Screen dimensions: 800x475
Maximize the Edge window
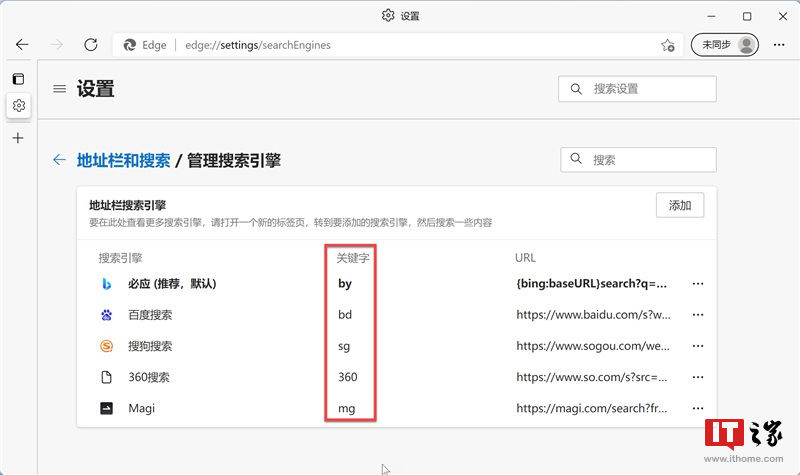click(747, 16)
